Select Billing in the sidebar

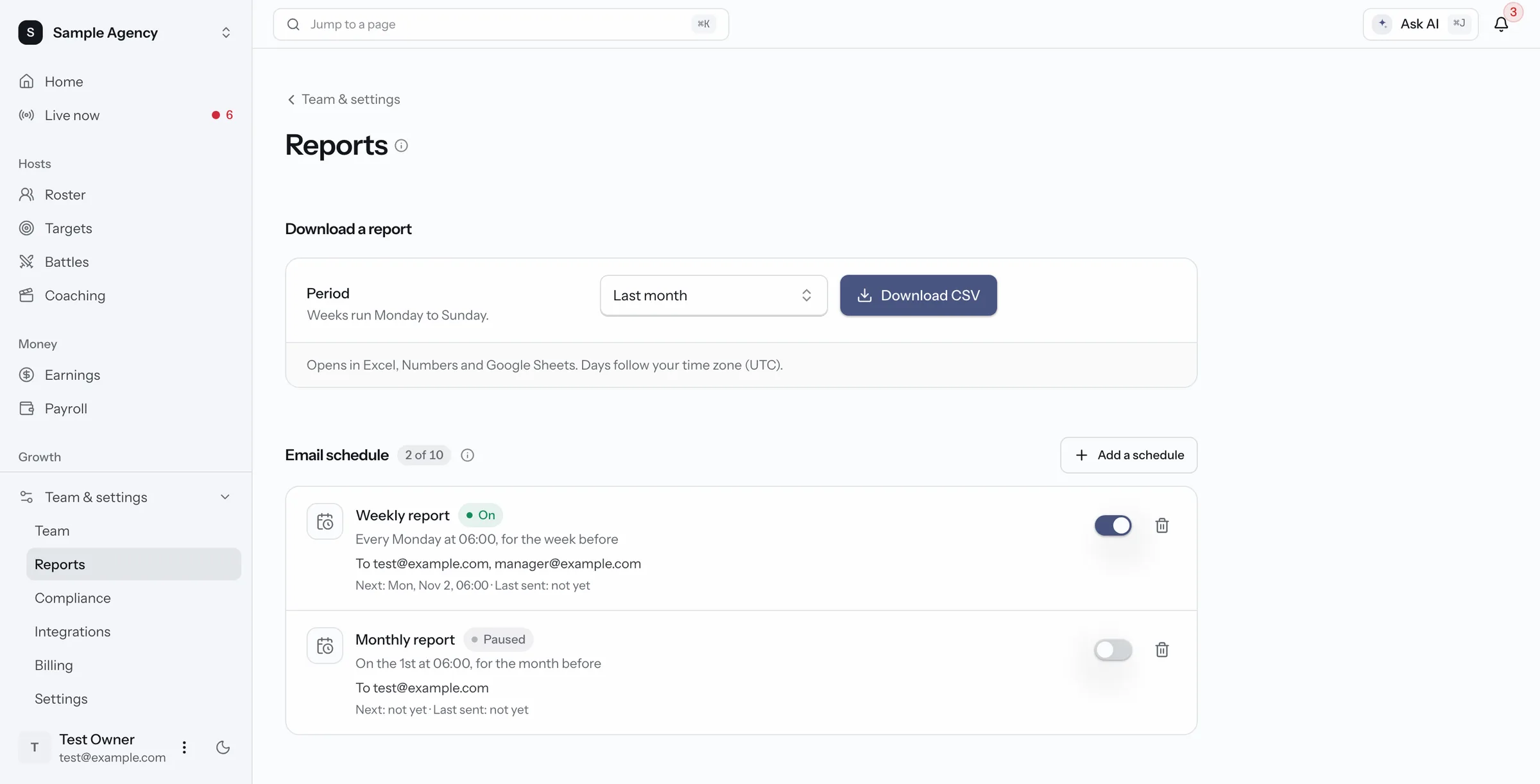133,665
